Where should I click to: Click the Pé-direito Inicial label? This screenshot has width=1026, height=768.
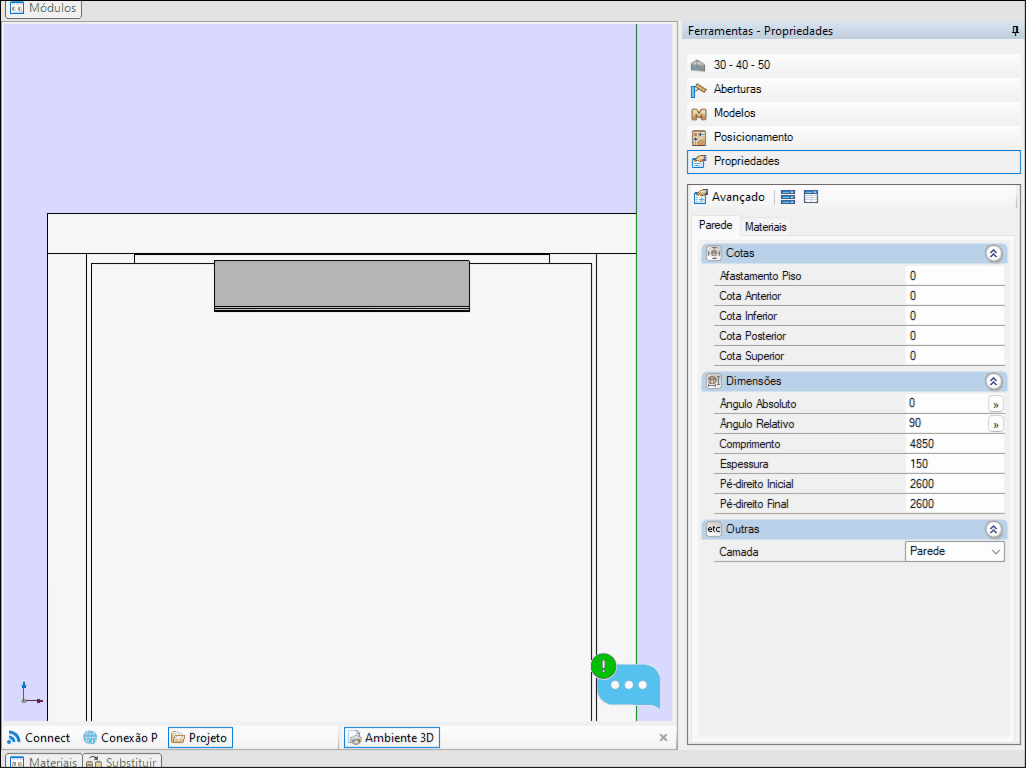(x=756, y=484)
